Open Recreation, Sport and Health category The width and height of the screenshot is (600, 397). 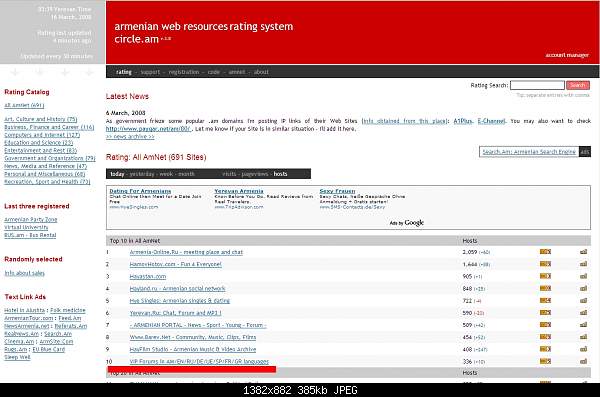point(47,182)
